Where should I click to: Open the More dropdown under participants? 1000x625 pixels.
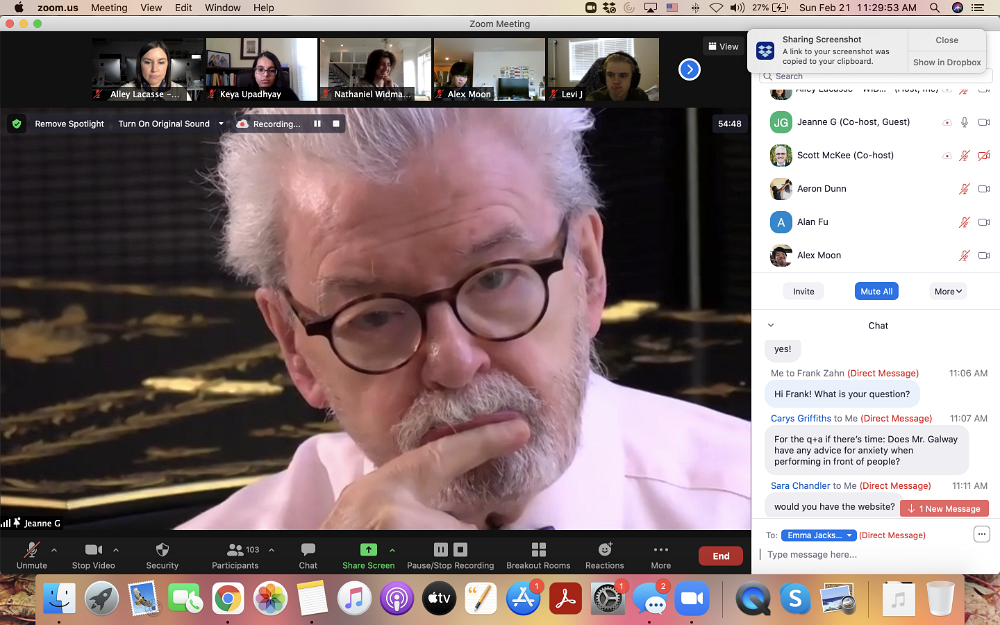948,291
